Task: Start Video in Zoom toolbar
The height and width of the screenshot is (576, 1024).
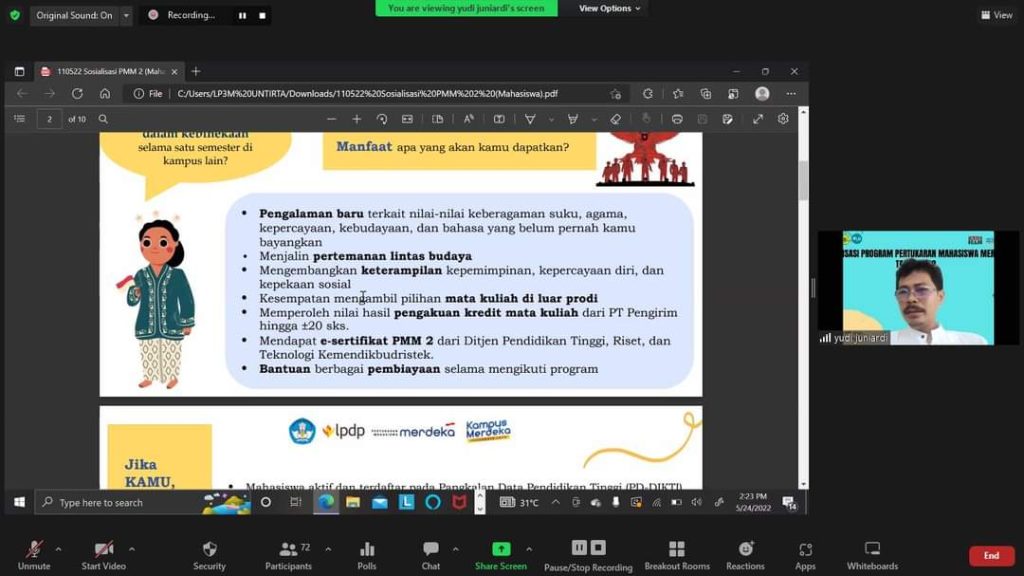Action: click(x=103, y=555)
